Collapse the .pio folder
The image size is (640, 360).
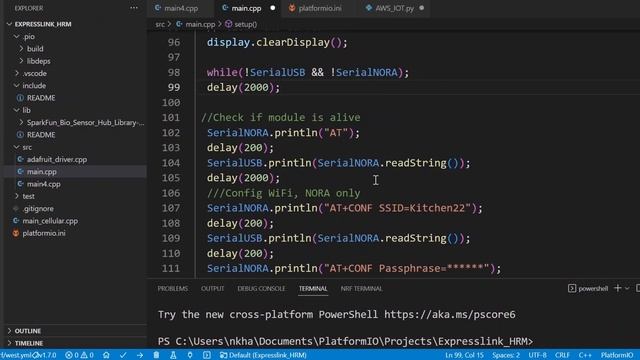pos(17,36)
